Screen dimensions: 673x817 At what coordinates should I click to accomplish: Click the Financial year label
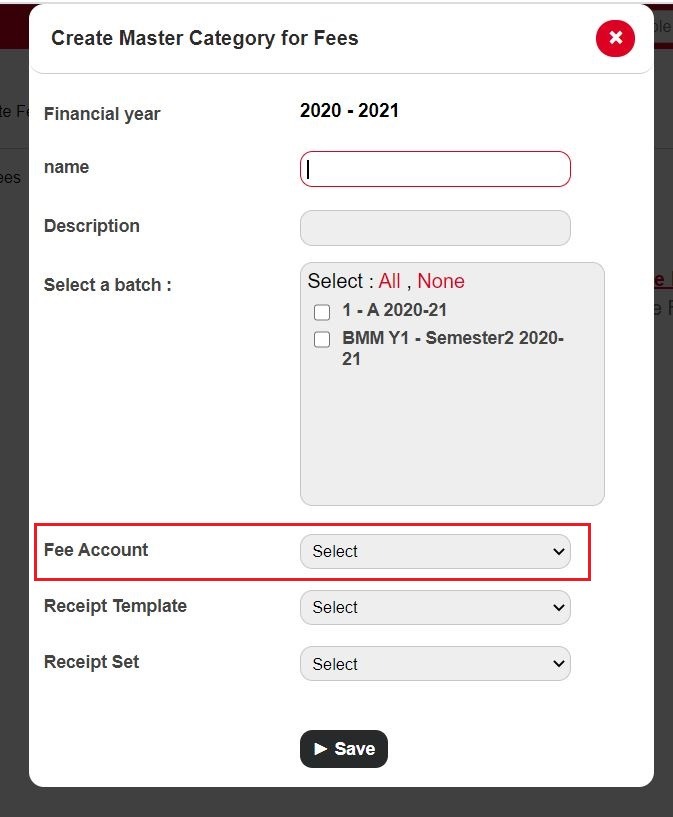click(102, 114)
